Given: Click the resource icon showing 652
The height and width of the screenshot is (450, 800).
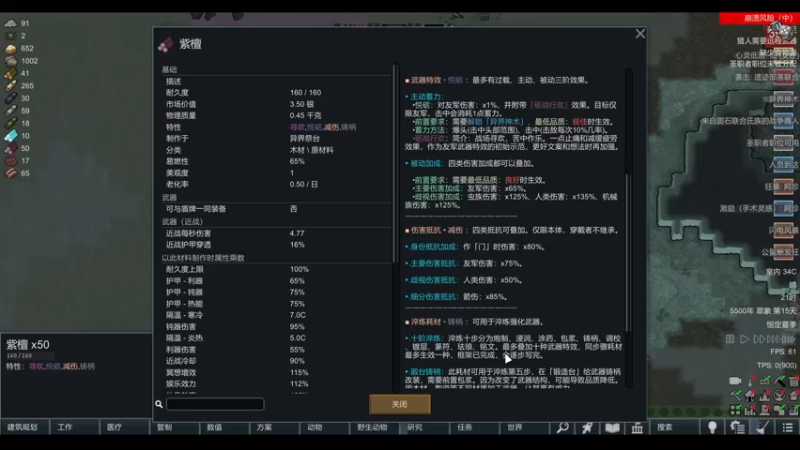Looking at the screenshot, I should coord(11,48).
